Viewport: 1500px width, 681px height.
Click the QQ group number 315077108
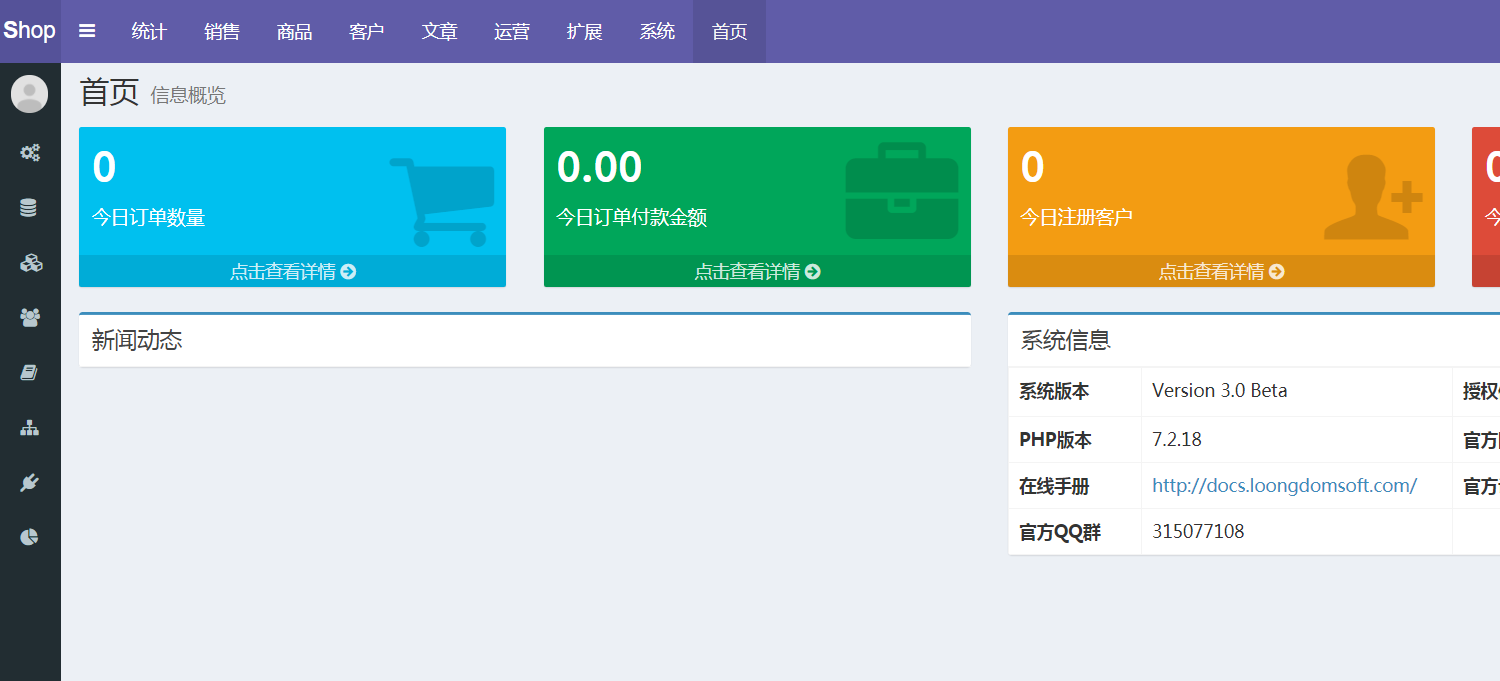[1198, 531]
